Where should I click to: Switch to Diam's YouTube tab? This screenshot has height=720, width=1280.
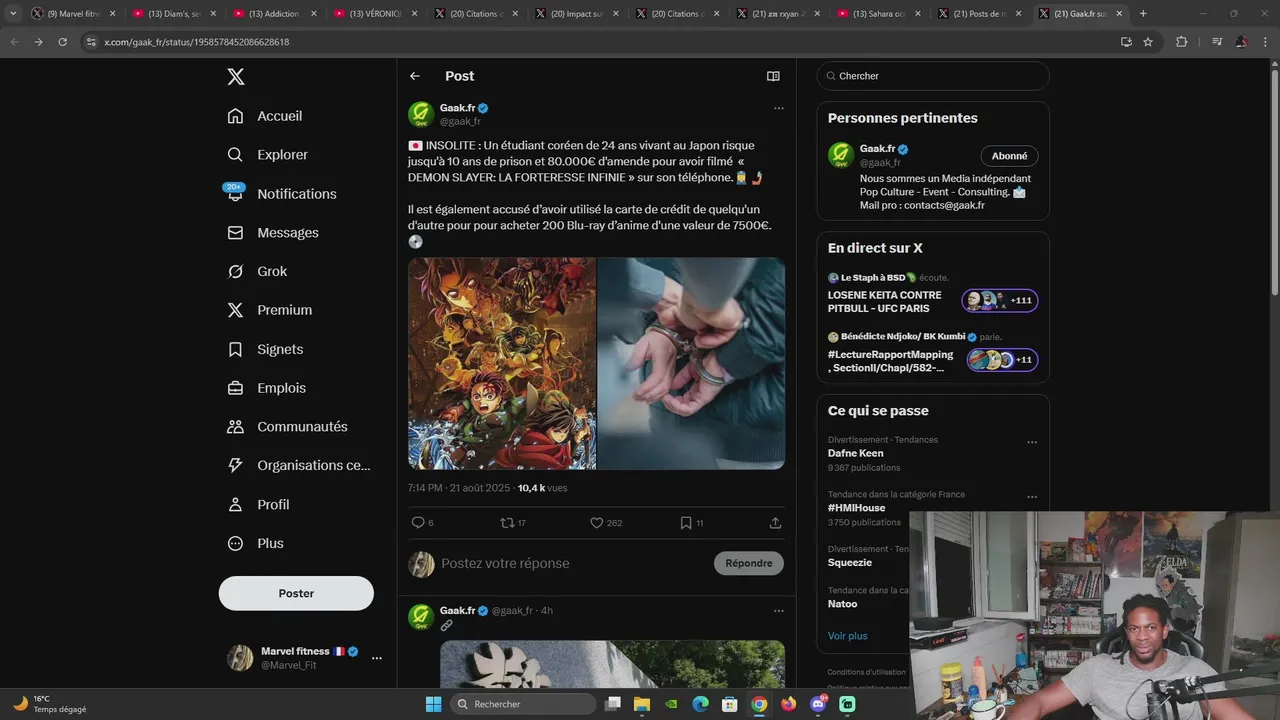pyautogui.click(x=172, y=14)
